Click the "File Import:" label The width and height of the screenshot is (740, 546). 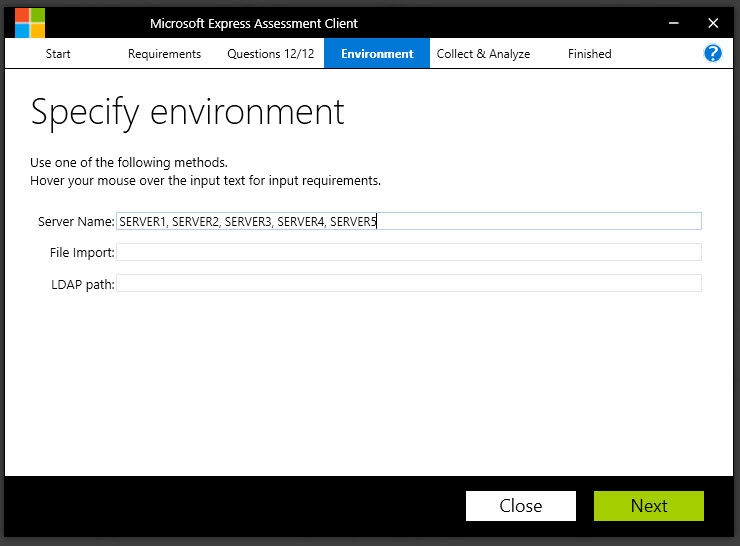point(82,253)
